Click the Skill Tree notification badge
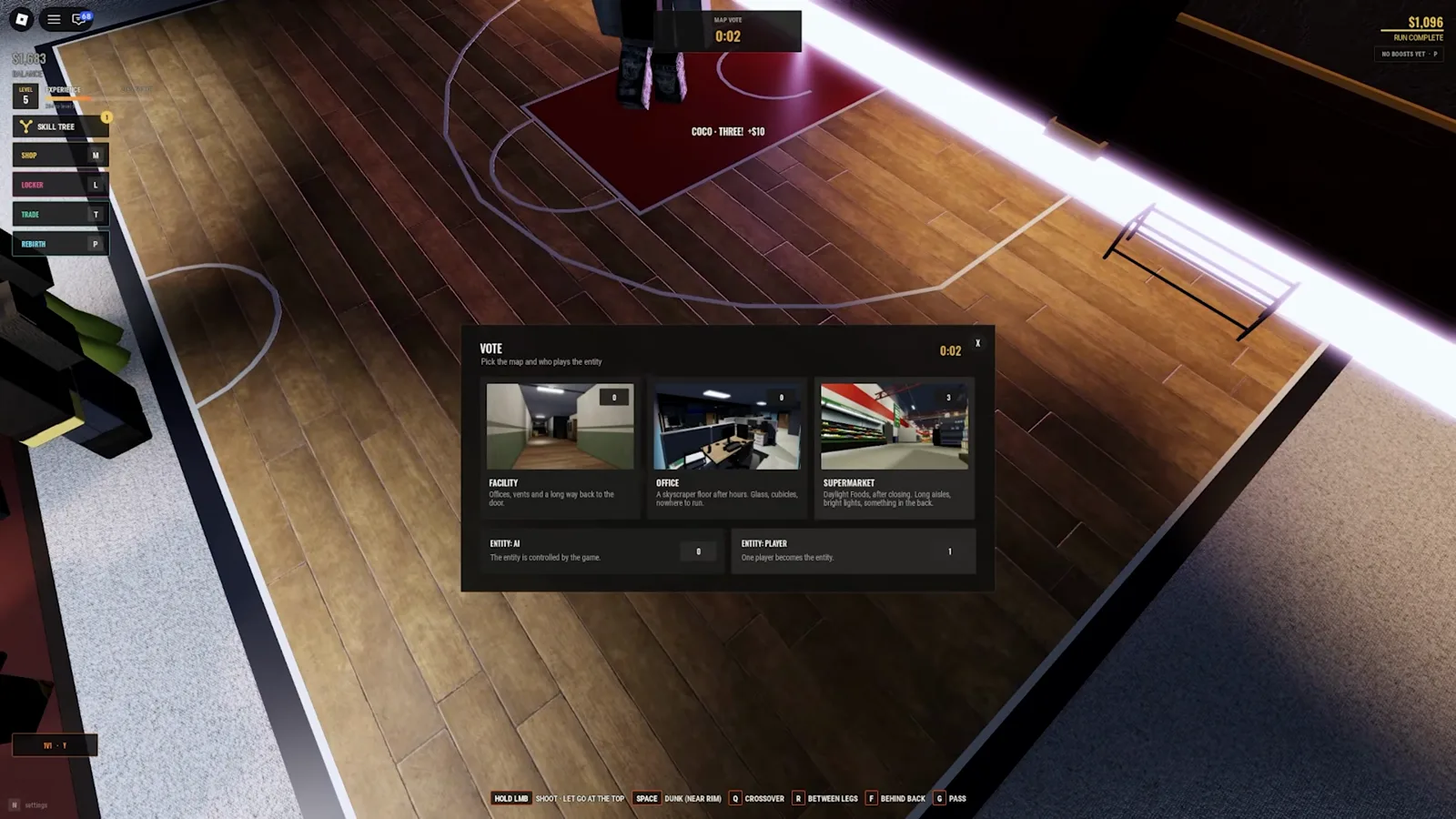Viewport: 1456px width, 819px height. pyautogui.click(x=106, y=117)
